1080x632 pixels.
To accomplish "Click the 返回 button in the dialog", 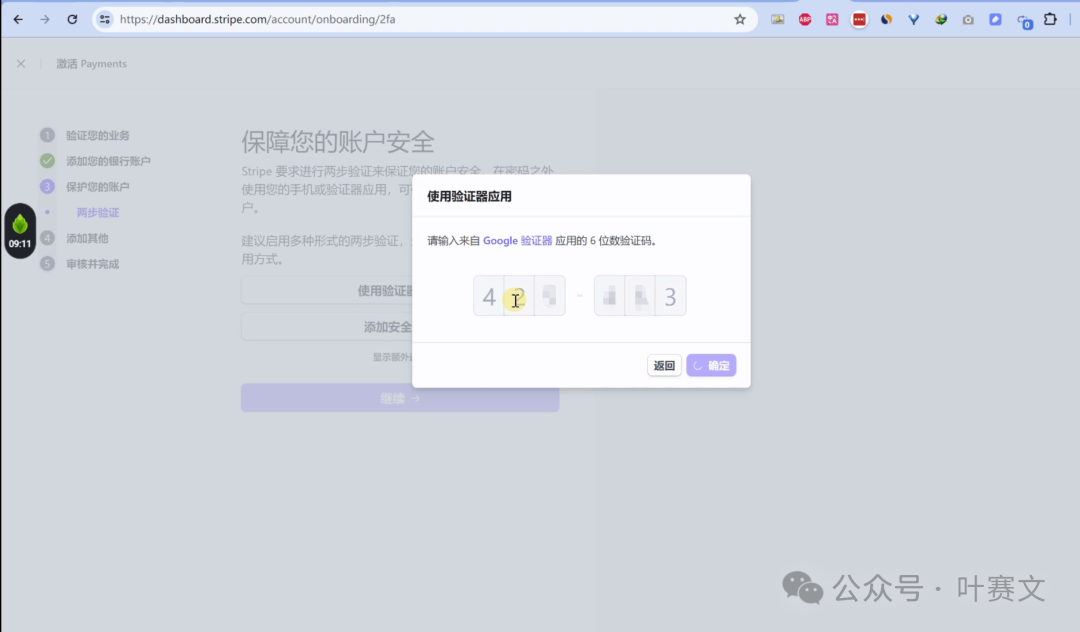I will (x=664, y=366).
